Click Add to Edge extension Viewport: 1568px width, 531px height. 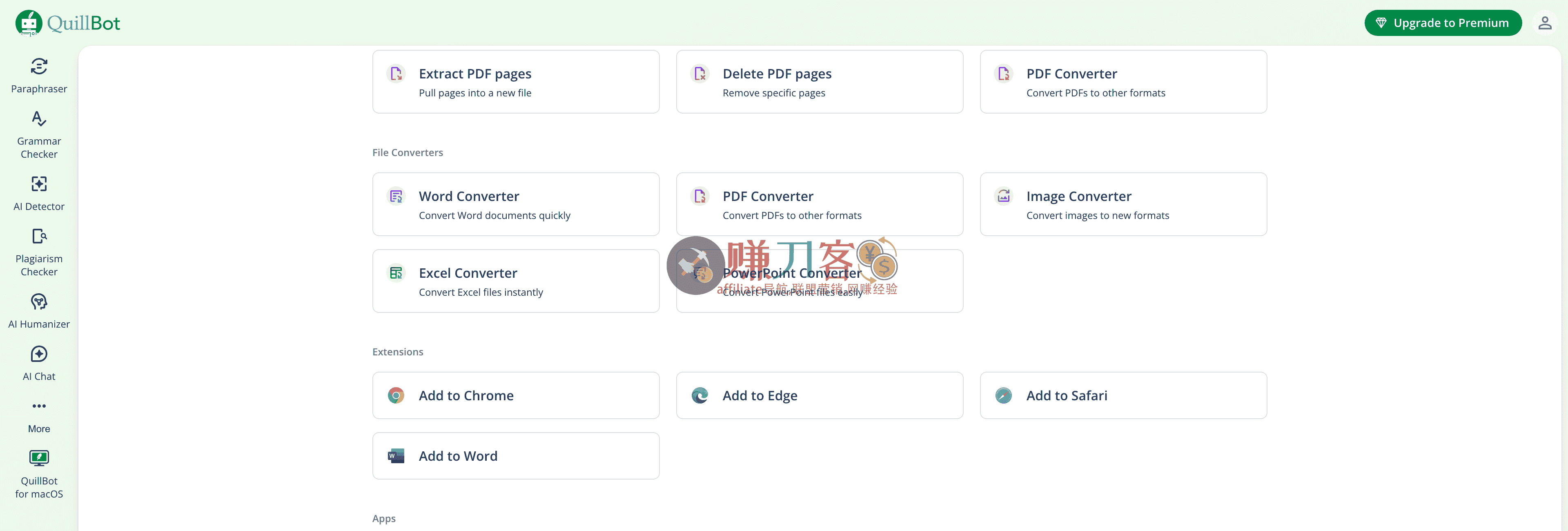[819, 395]
